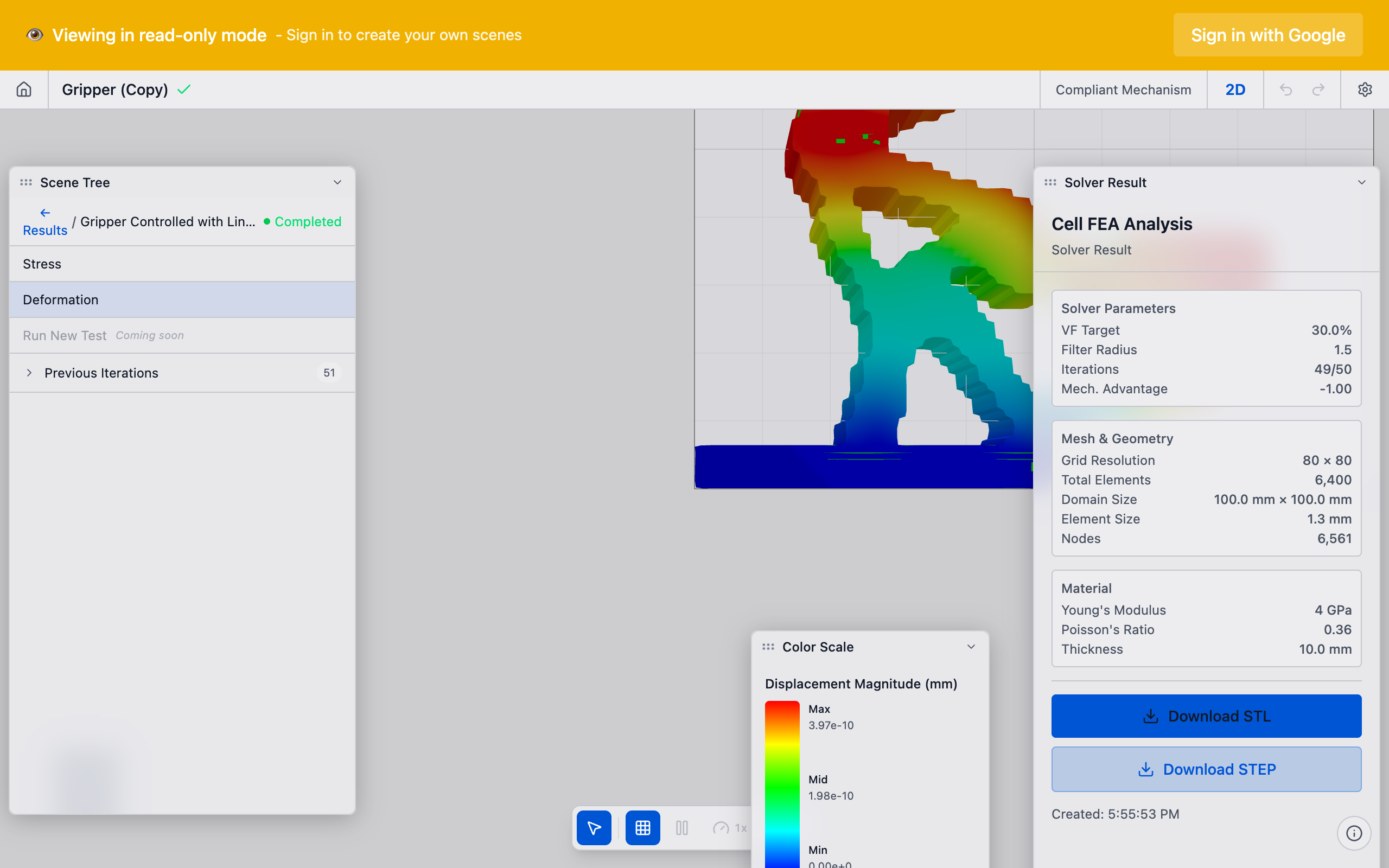Select the Stress result

(x=182, y=264)
